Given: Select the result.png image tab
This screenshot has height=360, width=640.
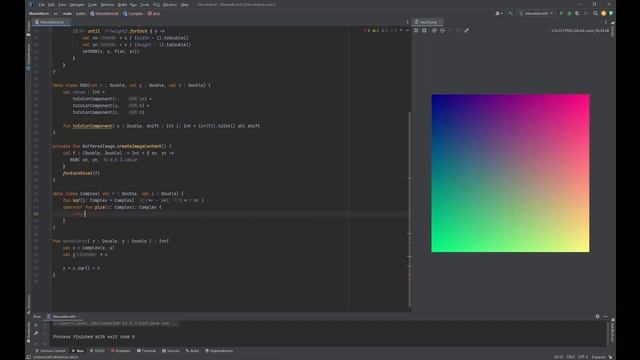Looking at the screenshot, I should pos(427,22).
